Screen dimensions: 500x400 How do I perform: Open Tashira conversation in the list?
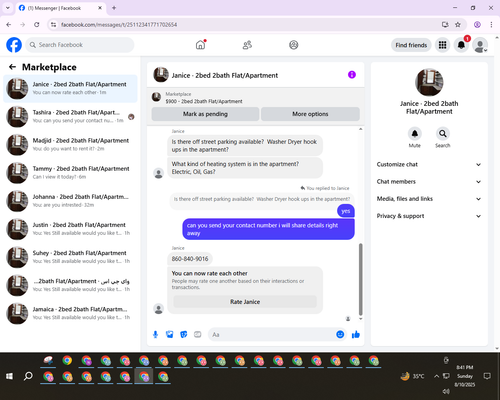pos(70,116)
